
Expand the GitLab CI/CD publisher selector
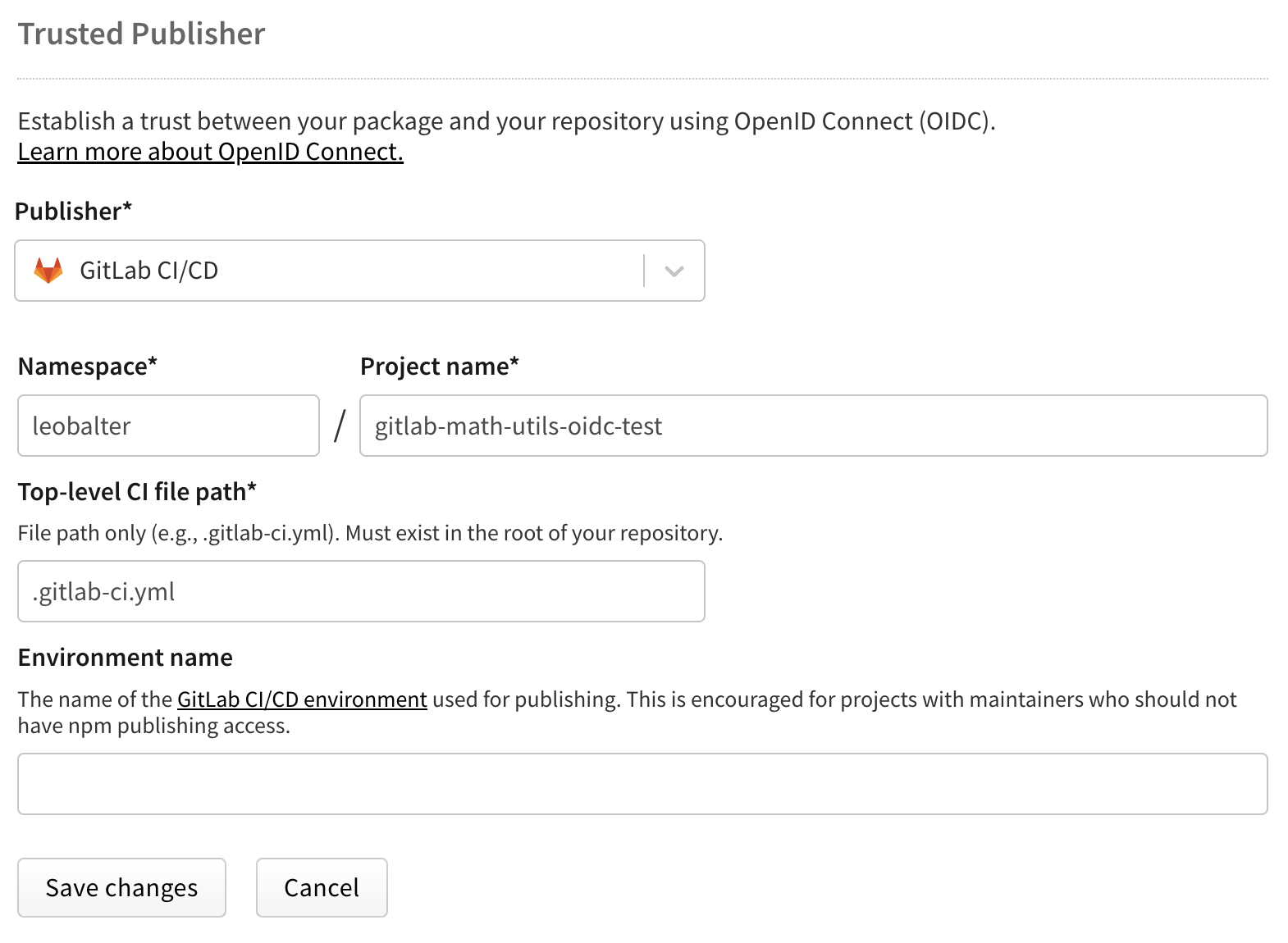pos(674,271)
